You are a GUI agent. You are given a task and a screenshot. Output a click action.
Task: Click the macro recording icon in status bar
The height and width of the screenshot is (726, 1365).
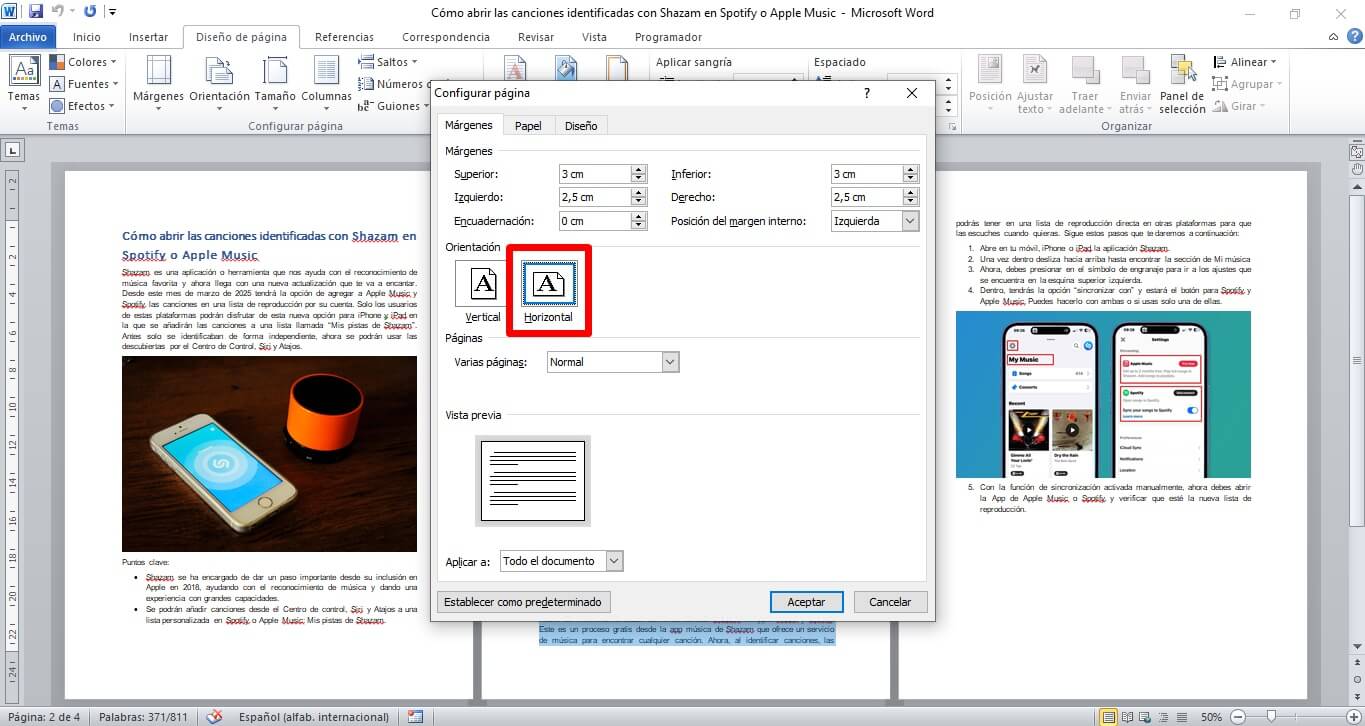(x=415, y=717)
